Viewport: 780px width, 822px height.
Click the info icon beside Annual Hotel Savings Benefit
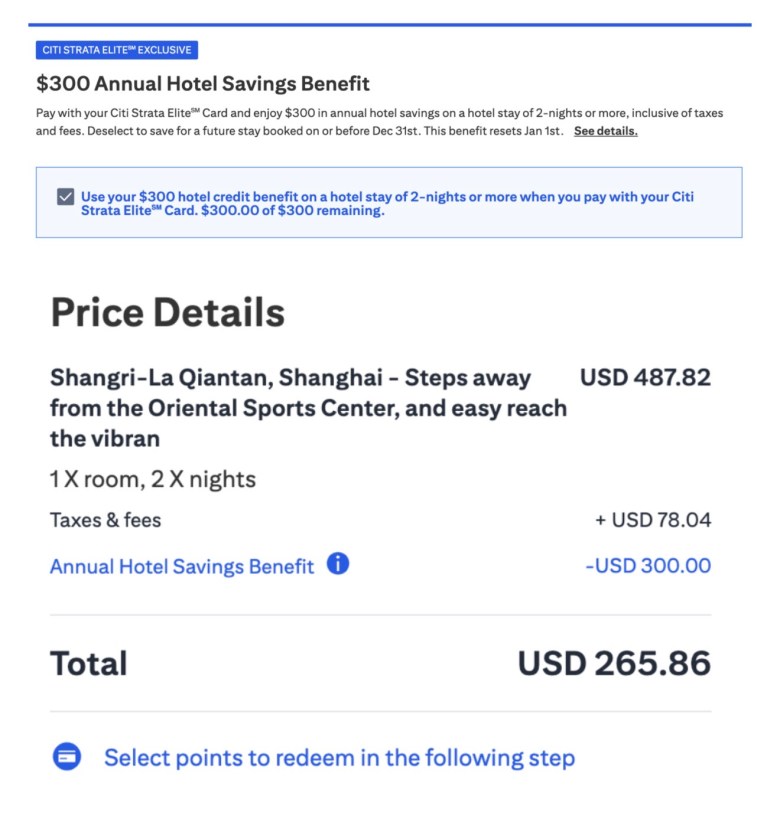(338, 565)
